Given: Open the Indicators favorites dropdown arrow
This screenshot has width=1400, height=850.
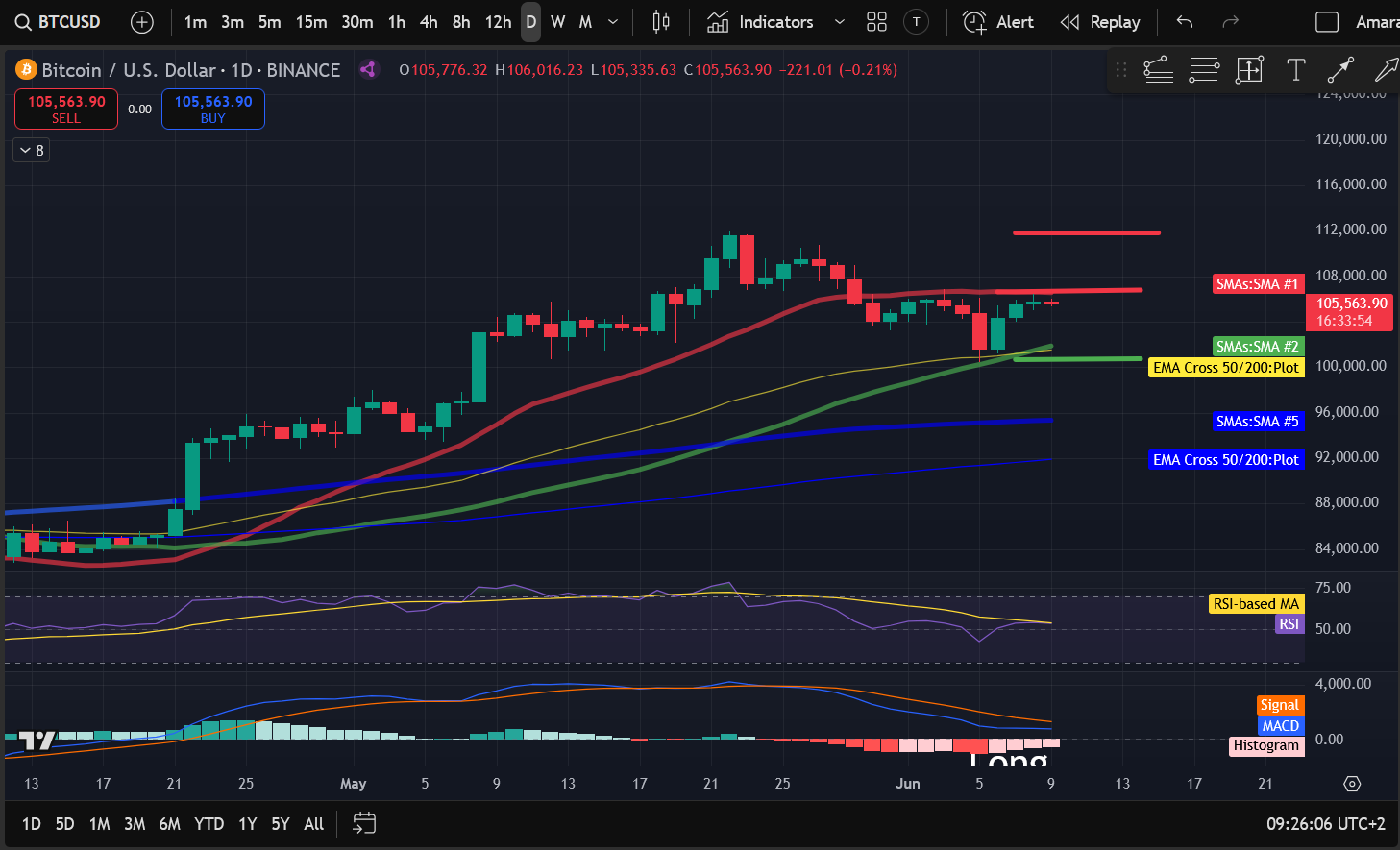Looking at the screenshot, I should [839, 22].
